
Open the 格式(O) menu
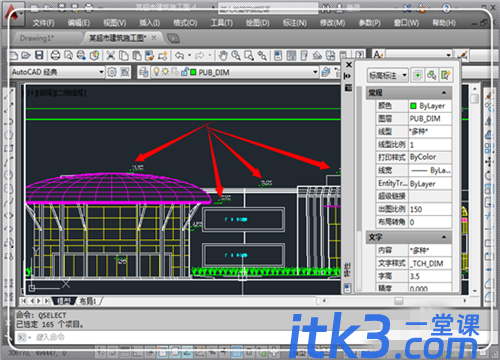pos(185,23)
